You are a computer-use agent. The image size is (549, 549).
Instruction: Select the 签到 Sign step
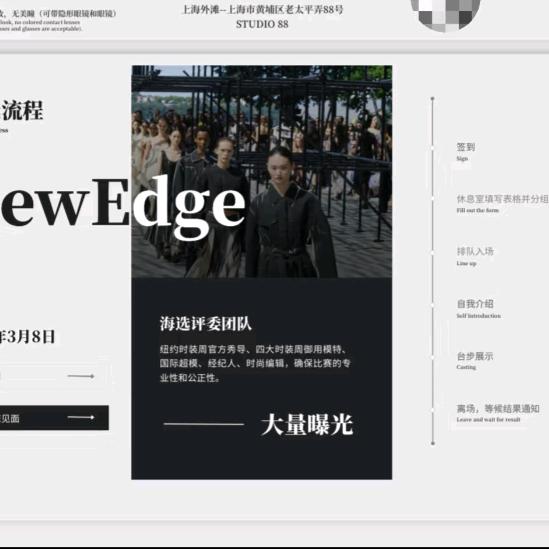click(x=466, y=152)
